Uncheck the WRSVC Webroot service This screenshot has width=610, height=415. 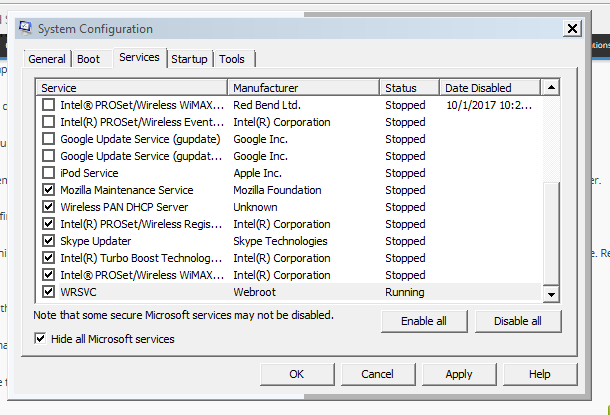tap(49, 292)
